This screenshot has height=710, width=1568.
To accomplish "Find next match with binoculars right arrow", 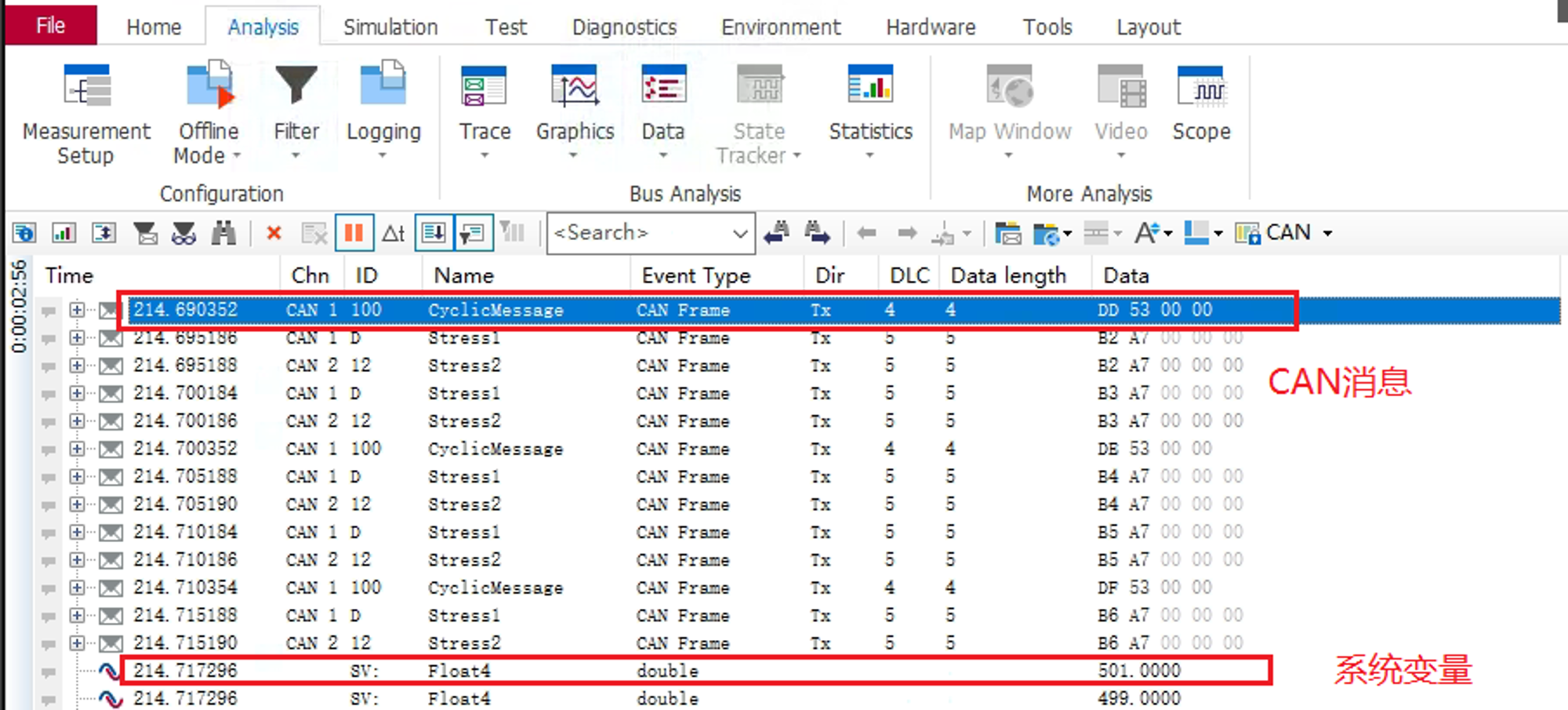I will [x=816, y=233].
